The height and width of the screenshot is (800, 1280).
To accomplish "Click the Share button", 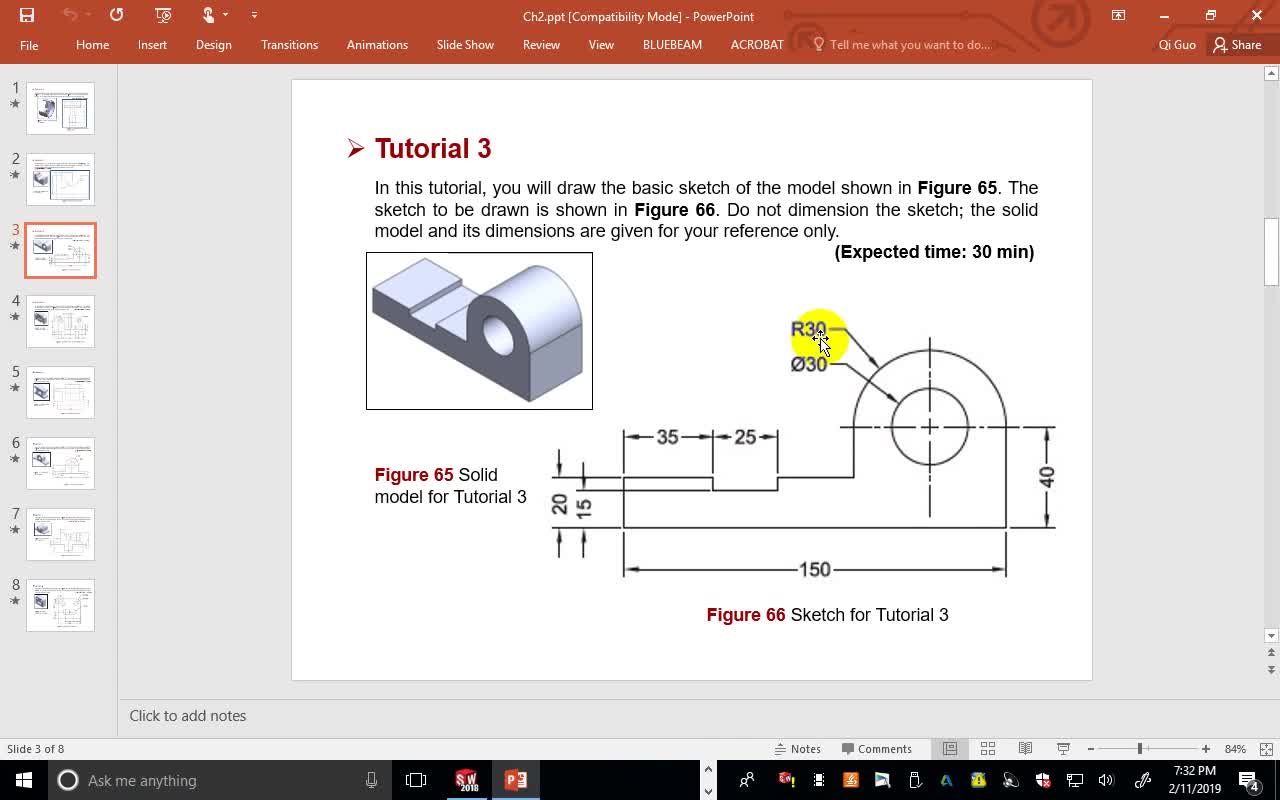I will click(x=1237, y=45).
